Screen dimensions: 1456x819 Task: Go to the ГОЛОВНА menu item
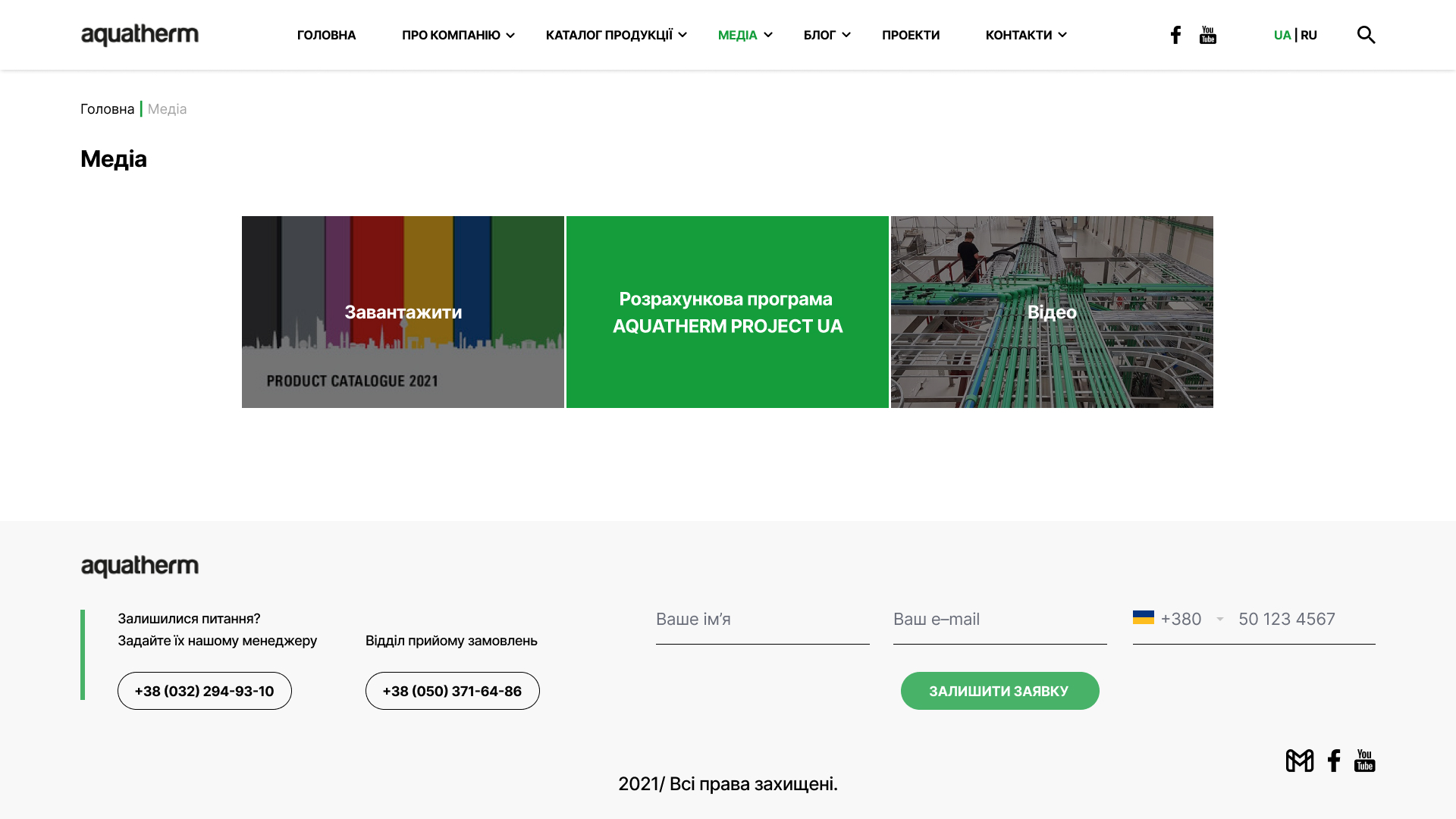pos(326,35)
